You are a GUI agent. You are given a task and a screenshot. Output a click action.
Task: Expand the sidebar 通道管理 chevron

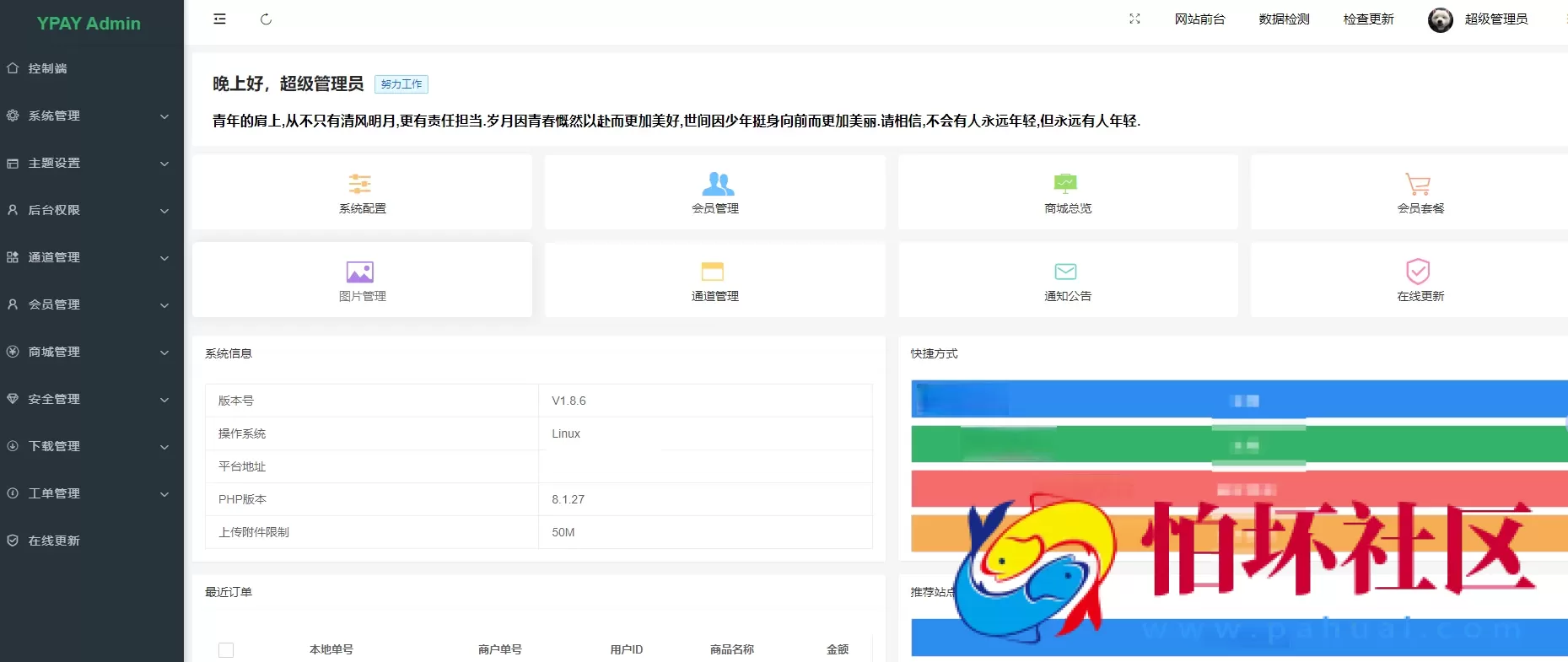click(x=164, y=258)
